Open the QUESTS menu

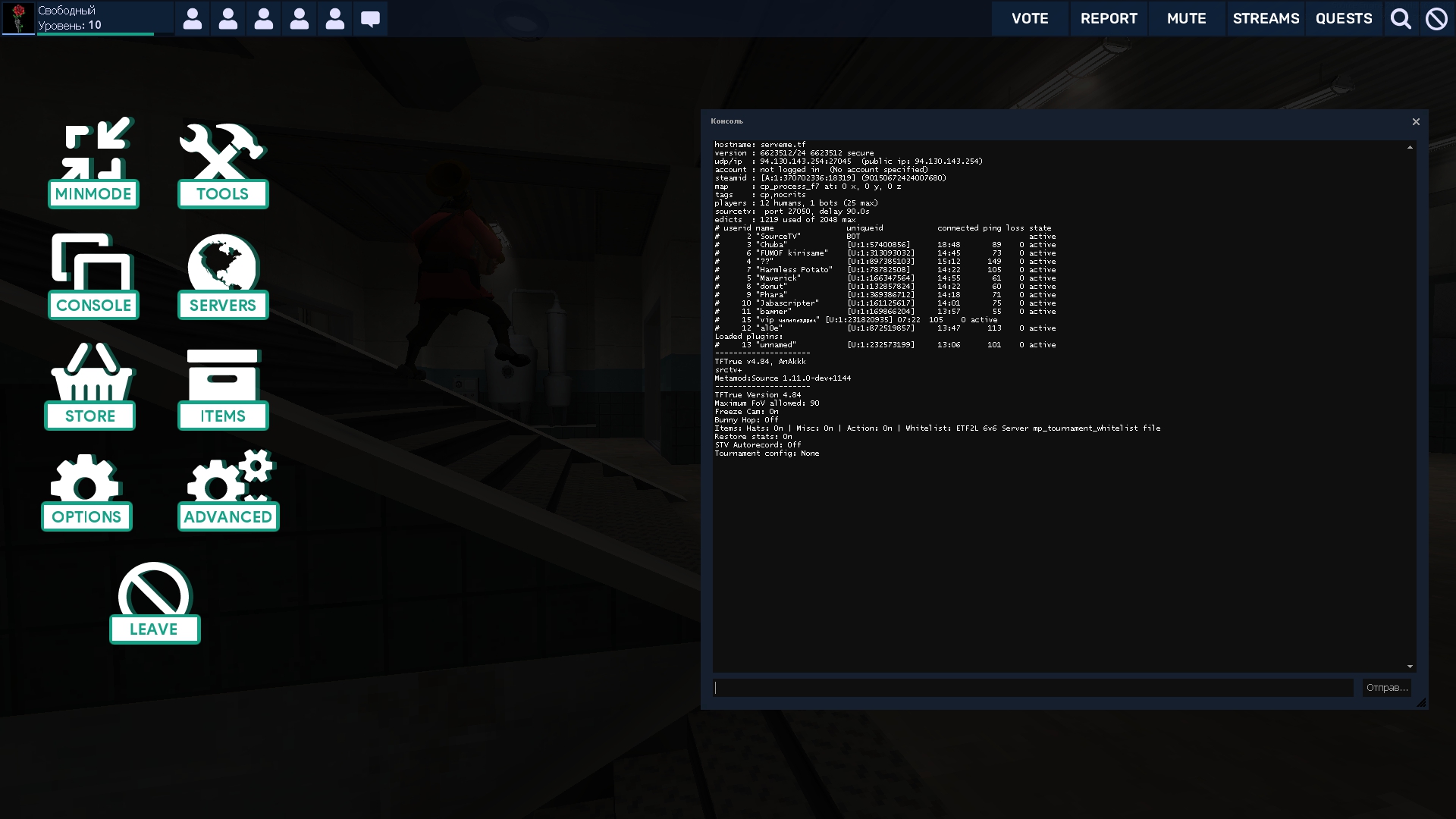pos(1344,19)
